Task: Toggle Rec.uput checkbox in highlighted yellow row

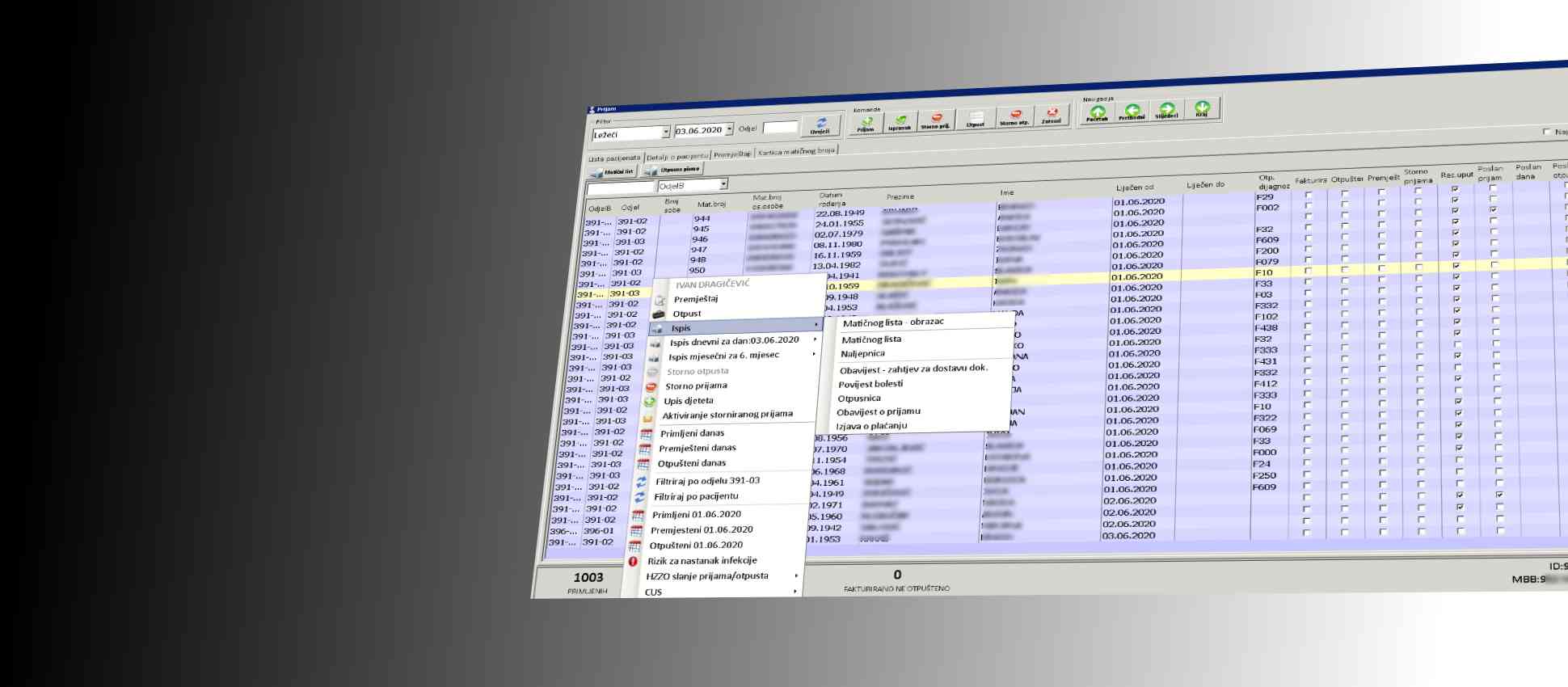Action: pos(1455,265)
